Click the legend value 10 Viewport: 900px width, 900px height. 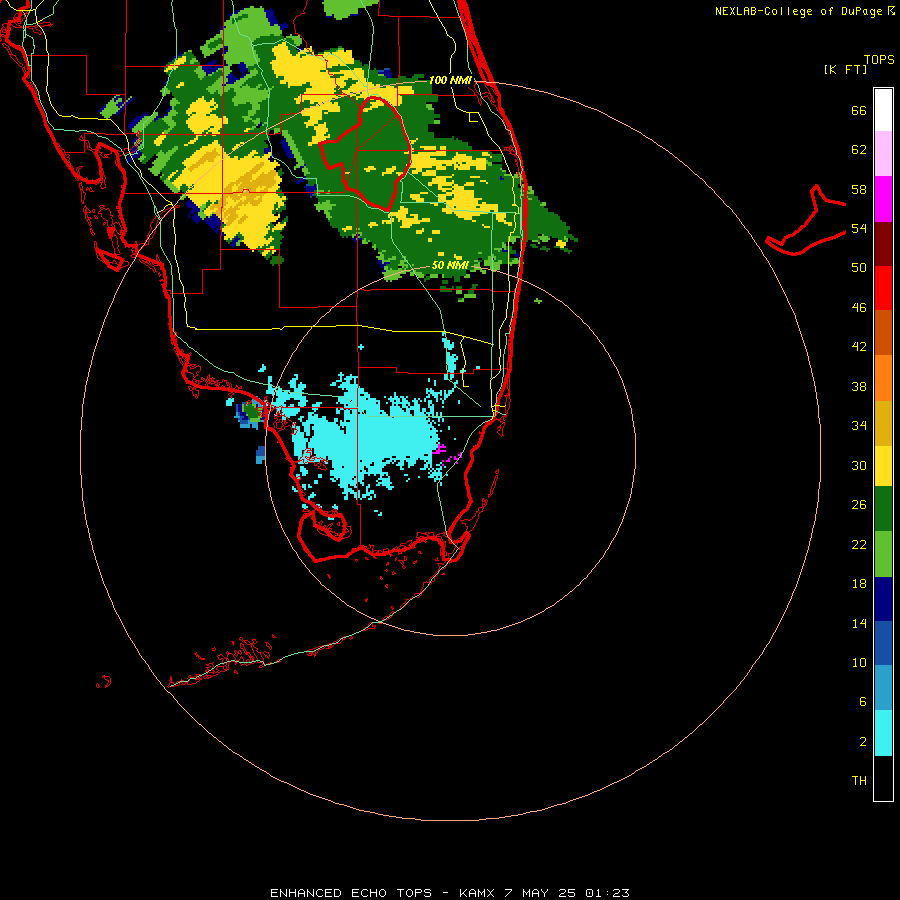[859, 662]
